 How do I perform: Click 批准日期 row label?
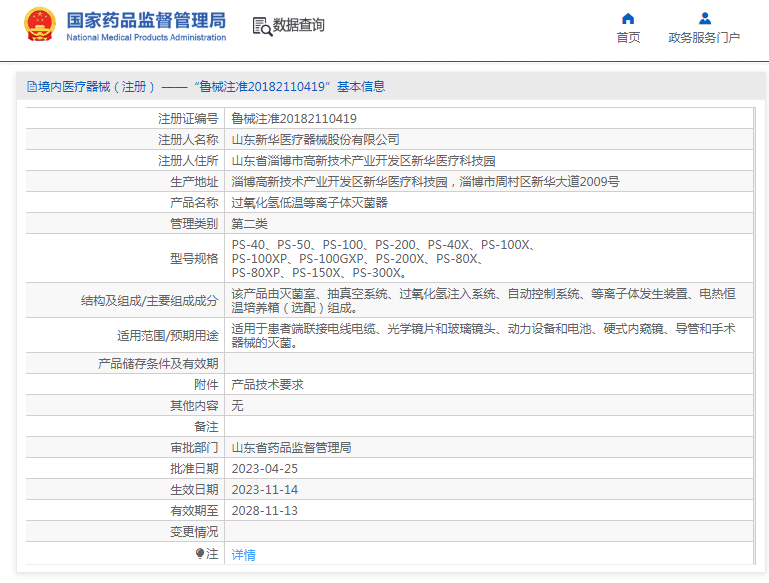point(194,469)
